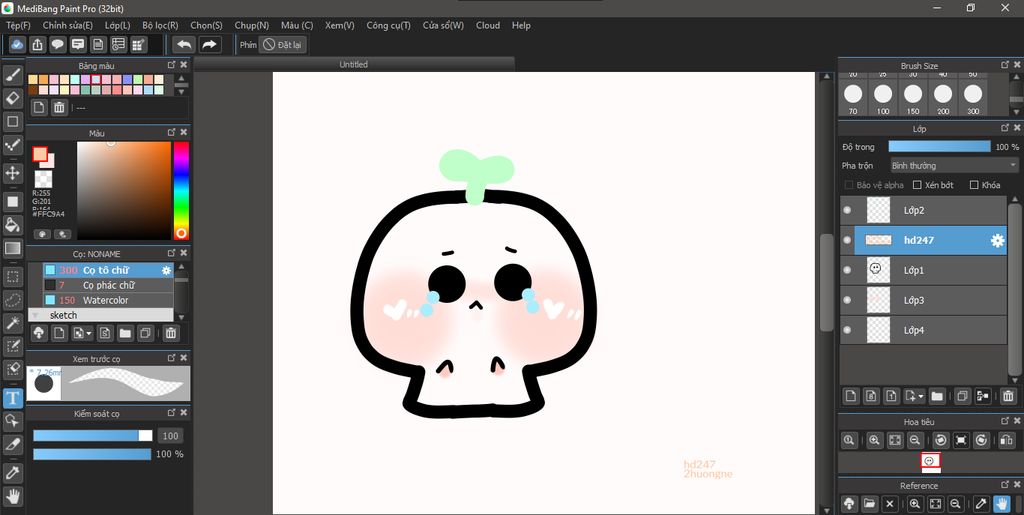The height and width of the screenshot is (515, 1024).
Task: Choose the 300 brush size preset
Action: 973,95
